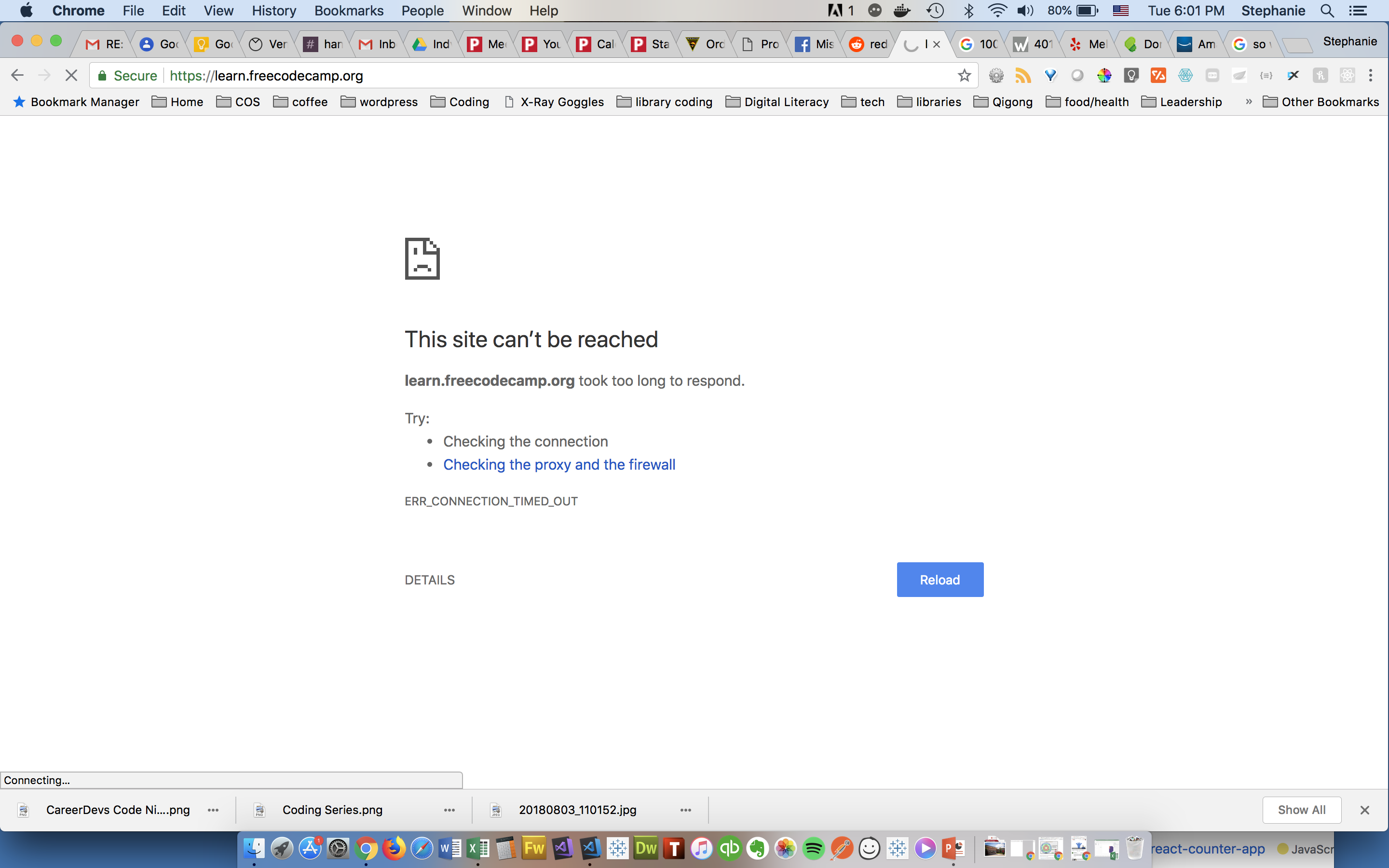Expand the hidden bookmarks chevron
The image size is (1389, 868).
click(x=1249, y=102)
